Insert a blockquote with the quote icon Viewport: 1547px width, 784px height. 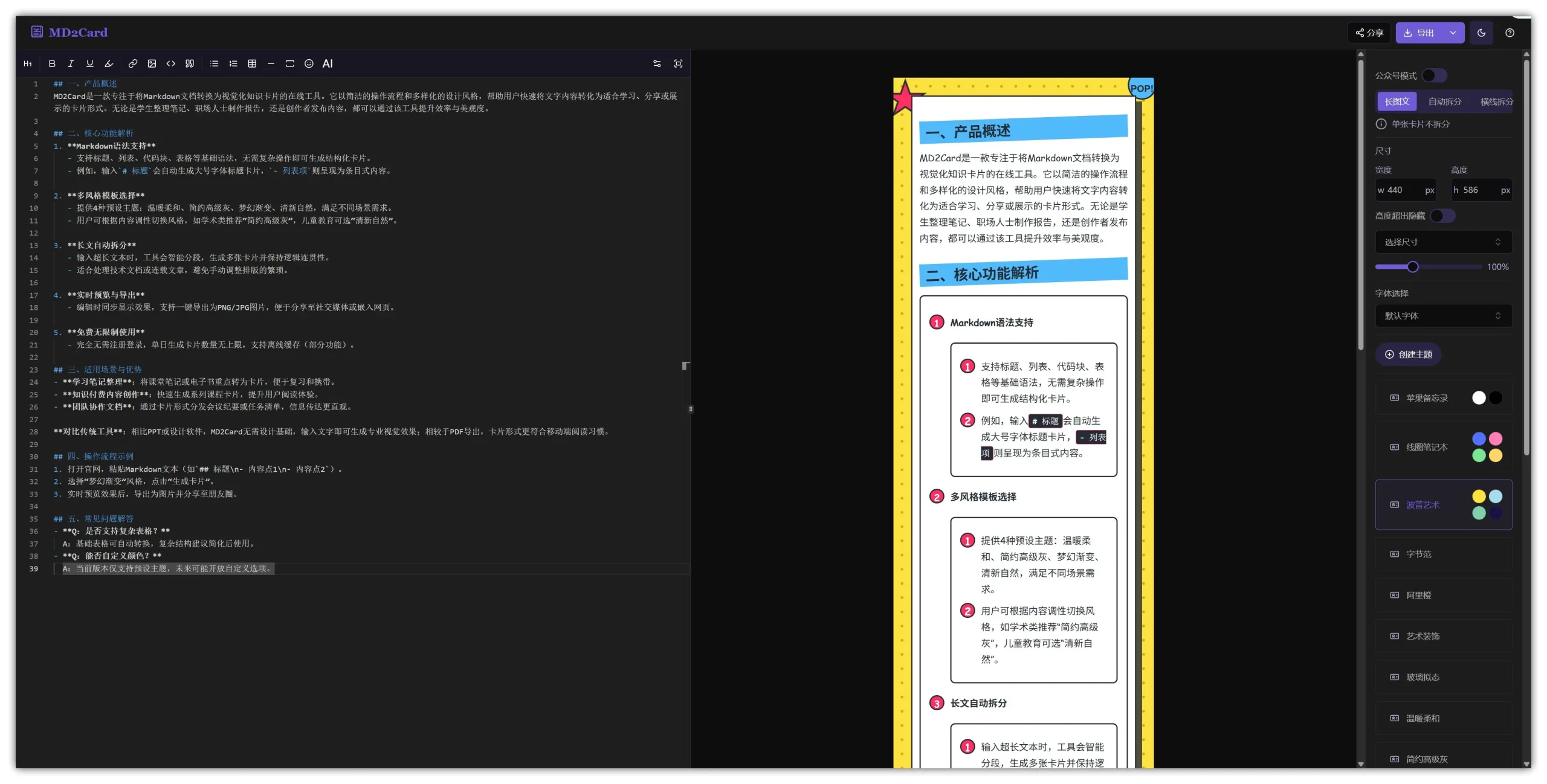[190, 63]
